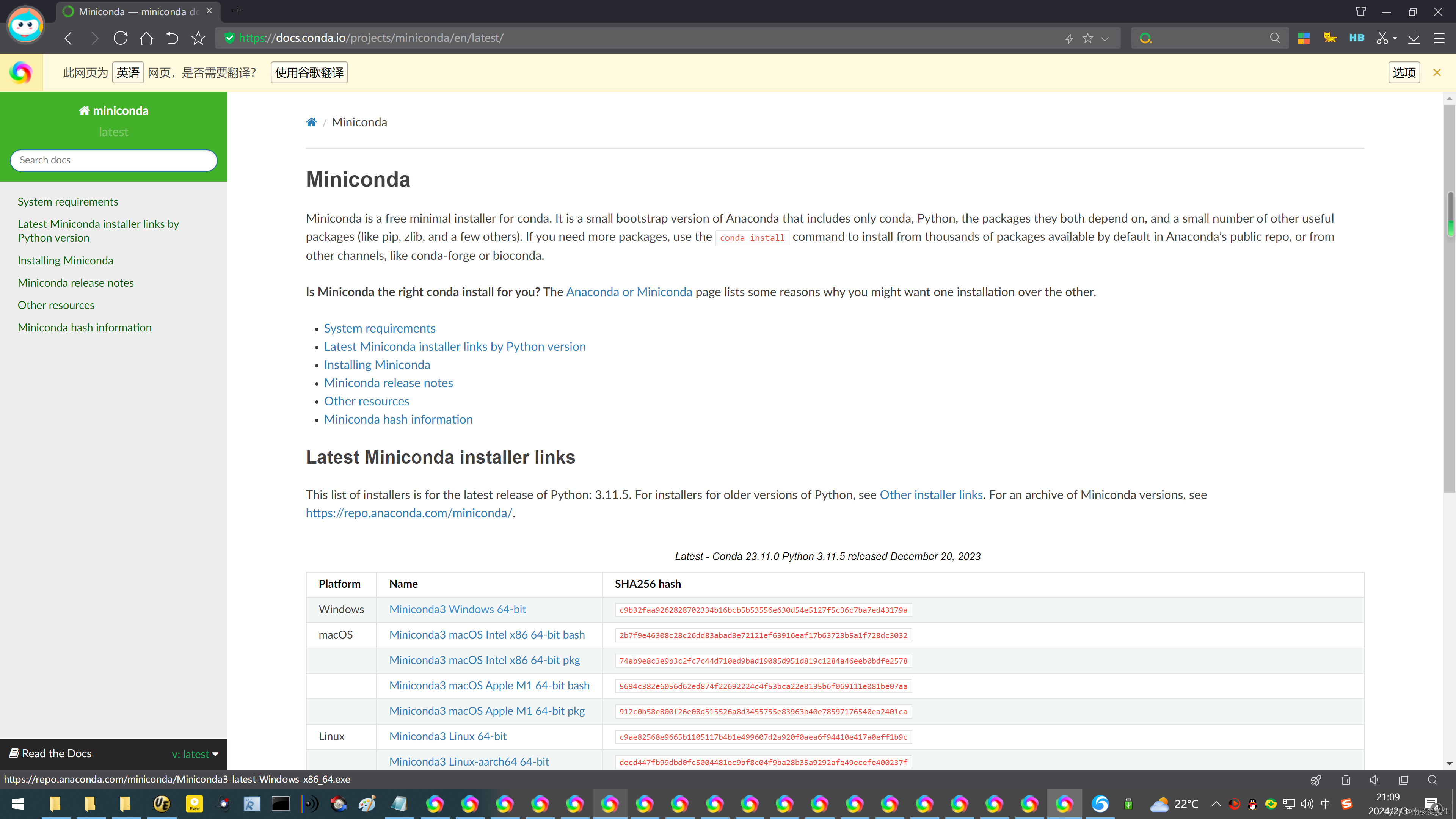The width and height of the screenshot is (1456, 819).
Task: Toggle the 中 input method indicator
Action: pos(1326,804)
